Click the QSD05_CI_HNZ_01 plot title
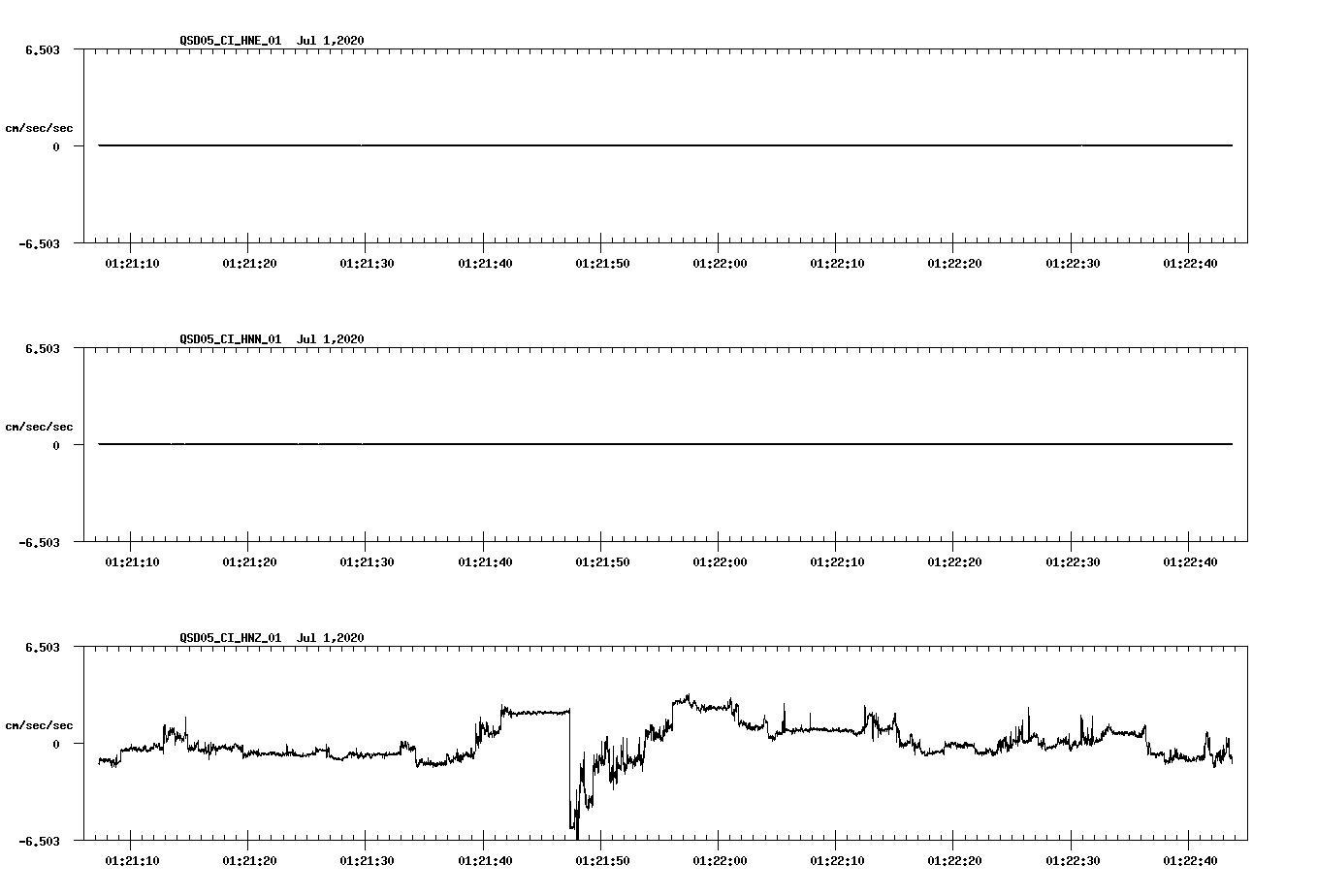The image size is (1317, 896). (273, 638)
